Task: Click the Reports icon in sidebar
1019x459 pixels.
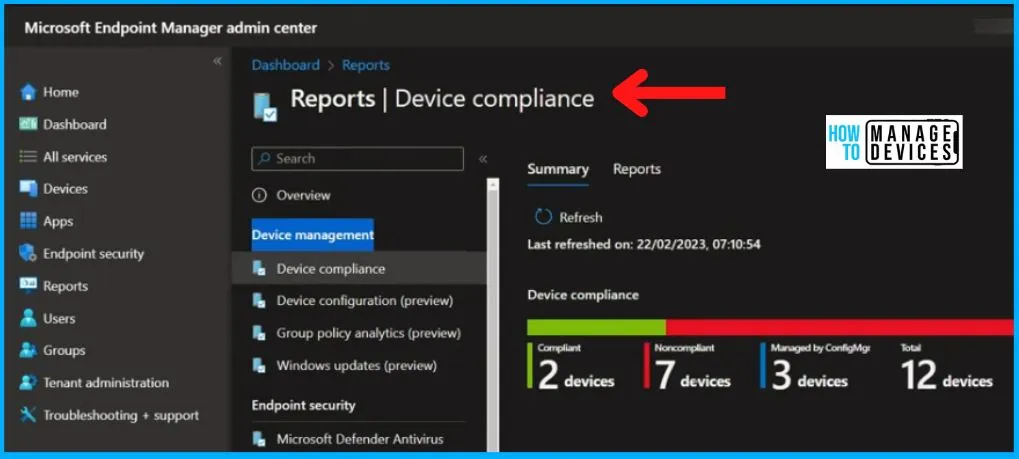Action: (x=28, y=285)
